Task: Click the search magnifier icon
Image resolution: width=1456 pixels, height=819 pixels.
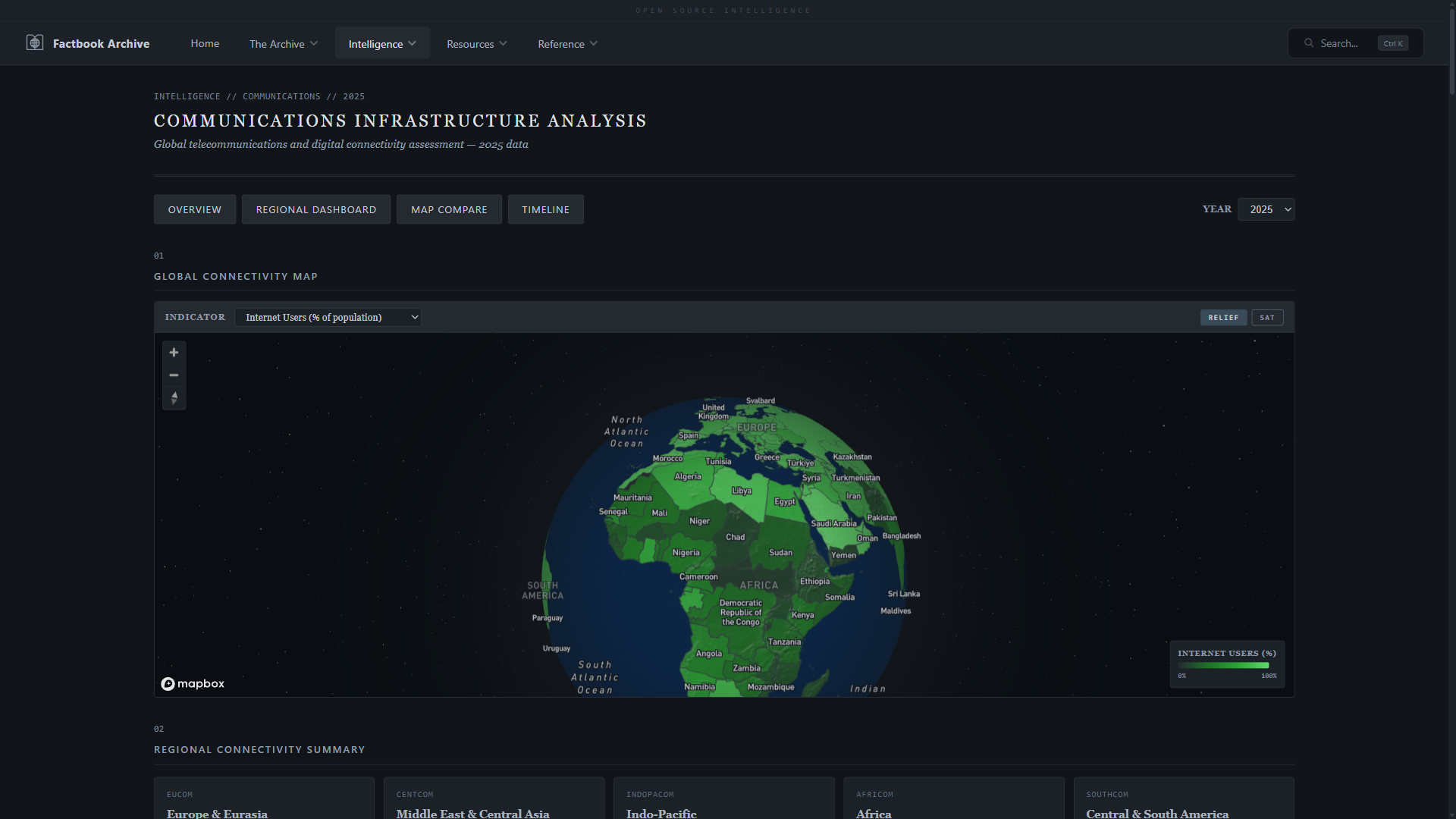Action: 1309,43
